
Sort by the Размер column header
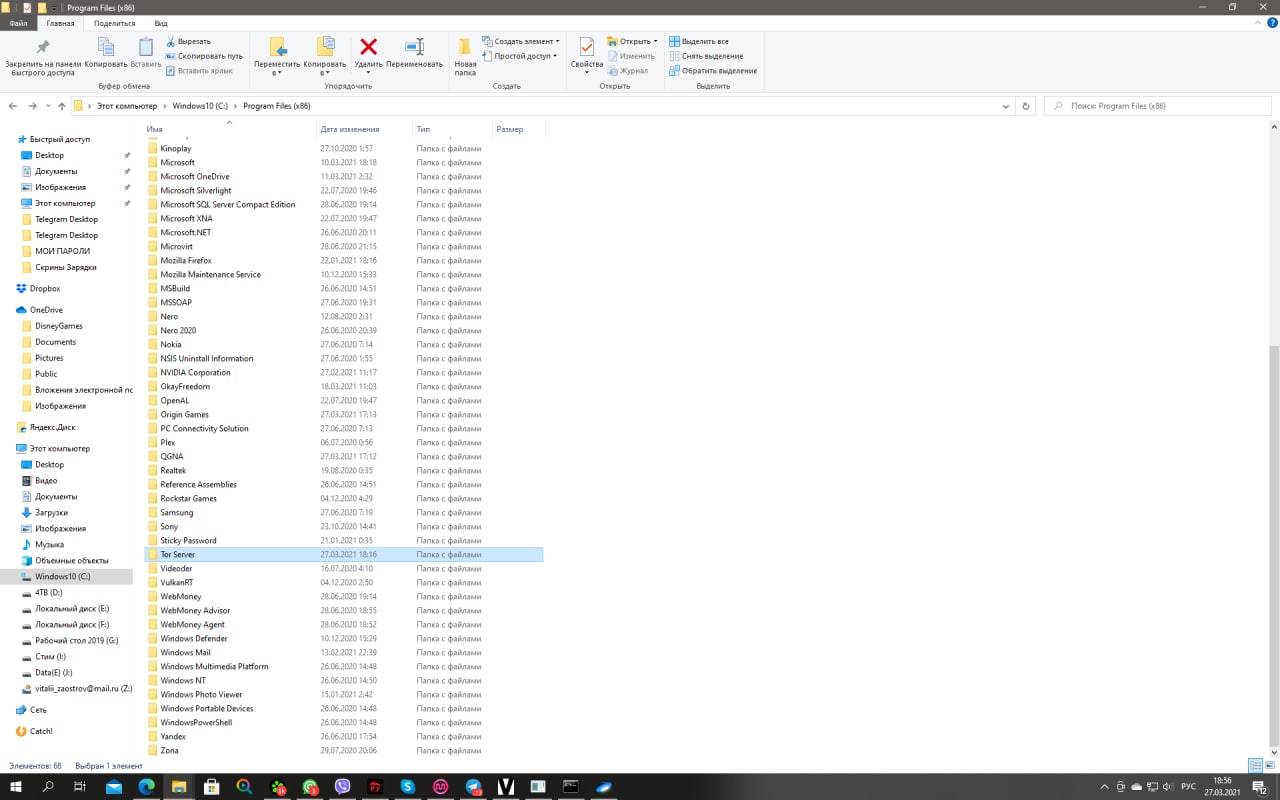517,129
